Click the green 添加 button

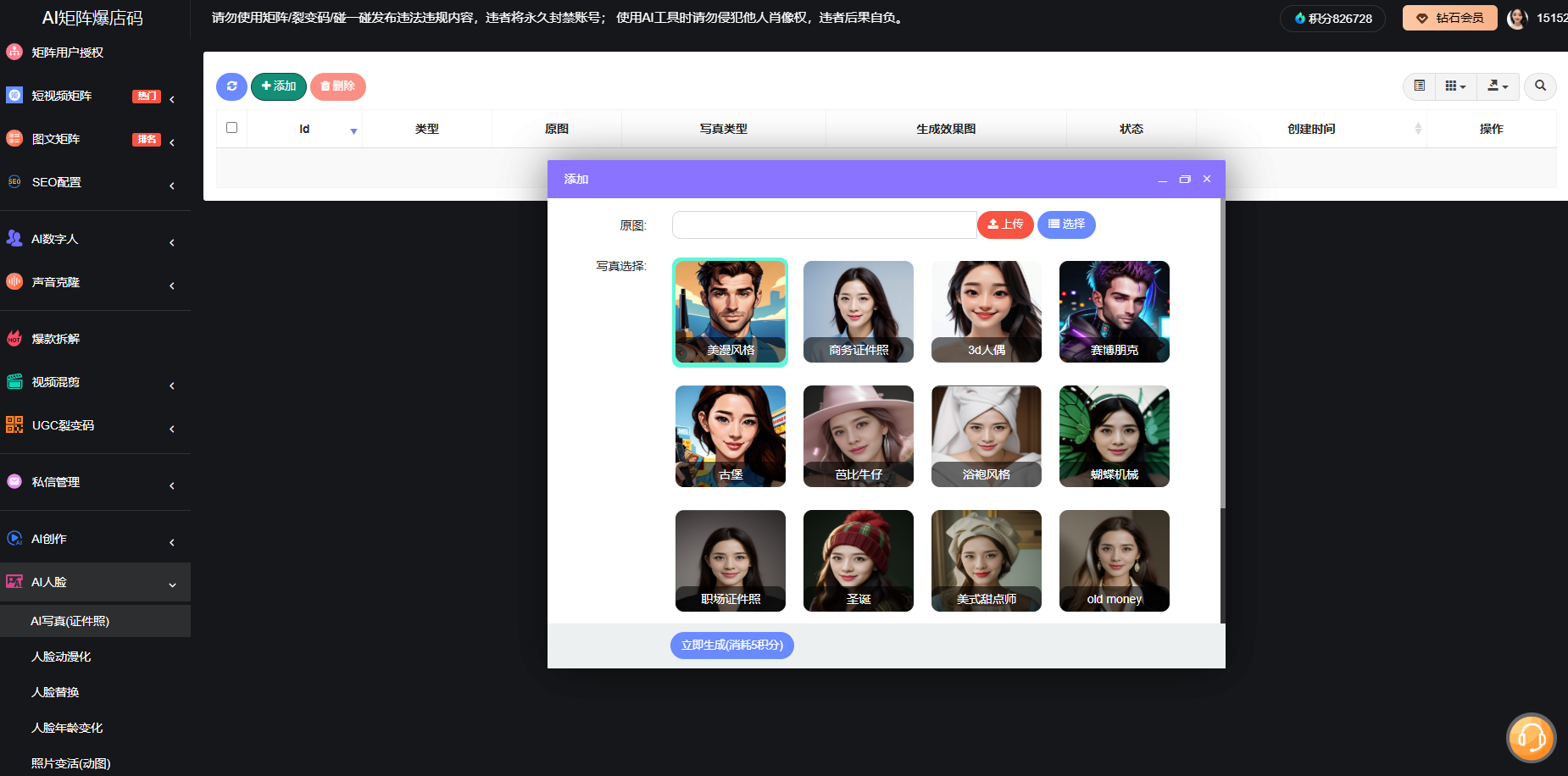pos(279,86)
